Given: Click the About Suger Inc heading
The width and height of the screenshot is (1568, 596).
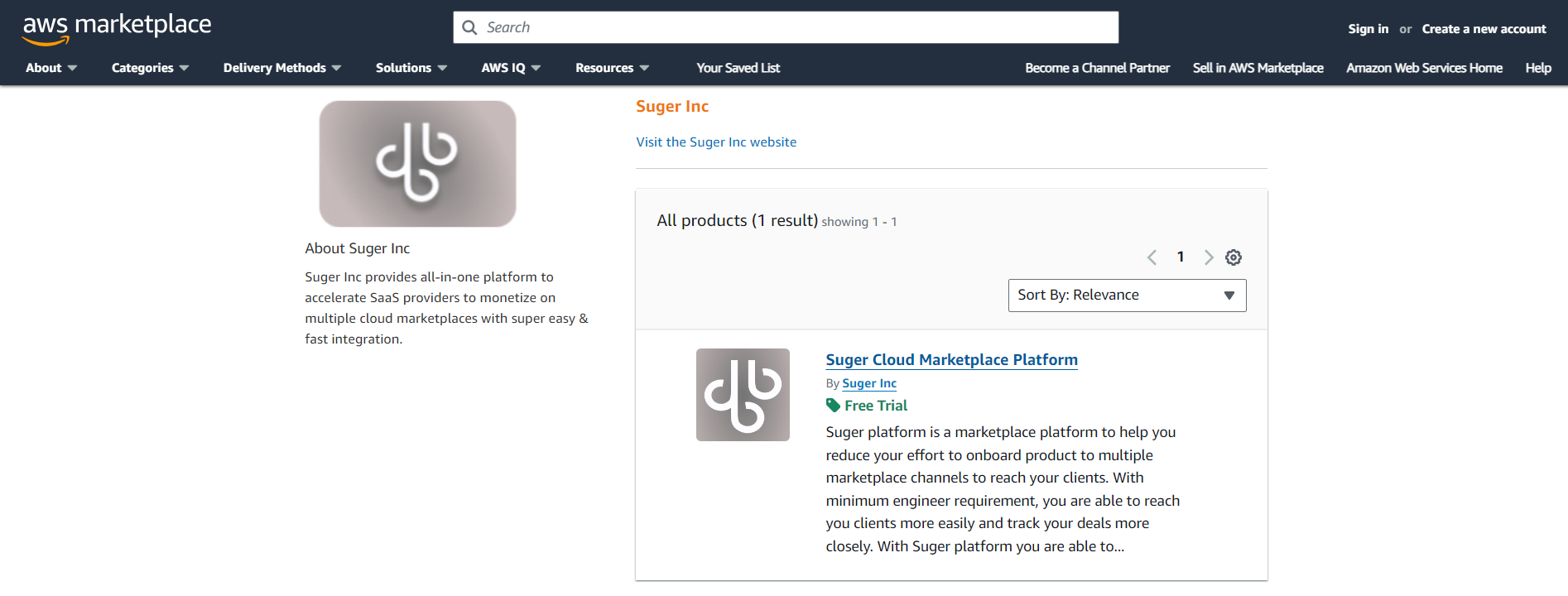Looking at the screenshot, I should coord(357,248).
